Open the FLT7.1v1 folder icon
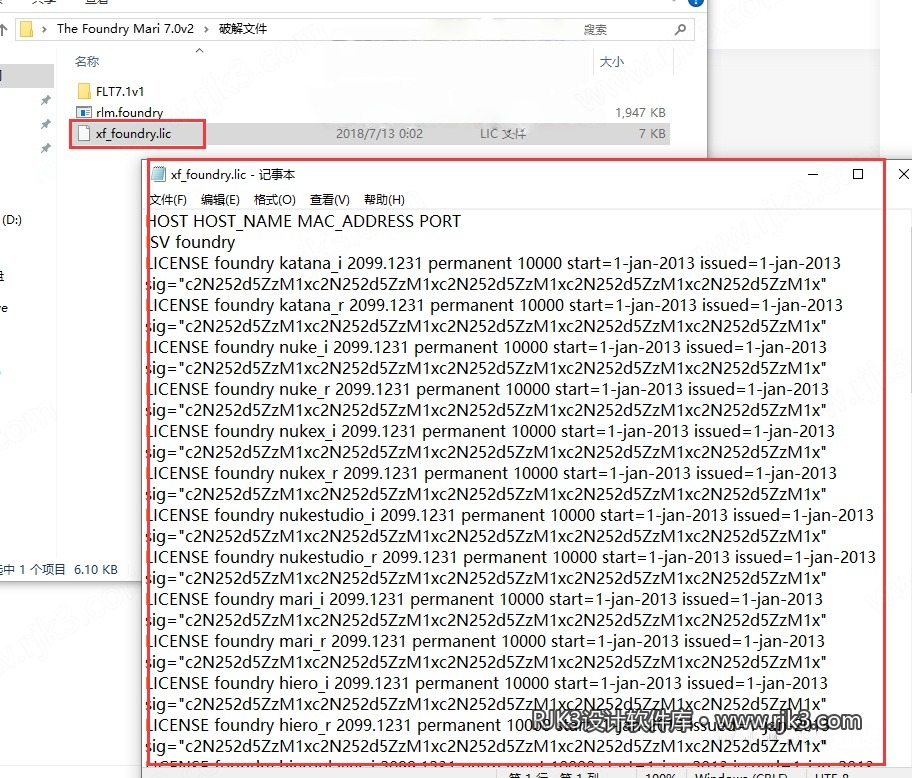 coord(84,91)
